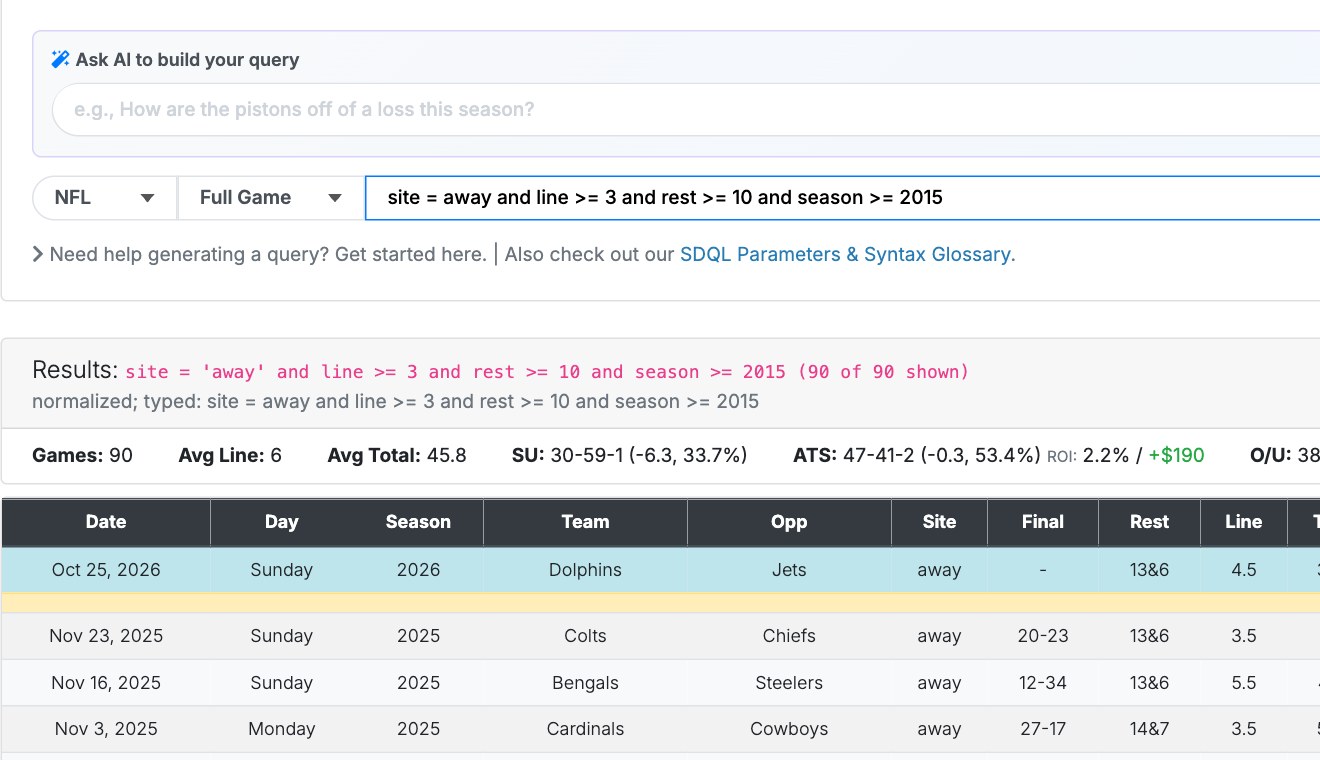Screen dimensions: 1320x760
Task: Click the Nov 16, 2025 date cell
Action: click(106, 683)
